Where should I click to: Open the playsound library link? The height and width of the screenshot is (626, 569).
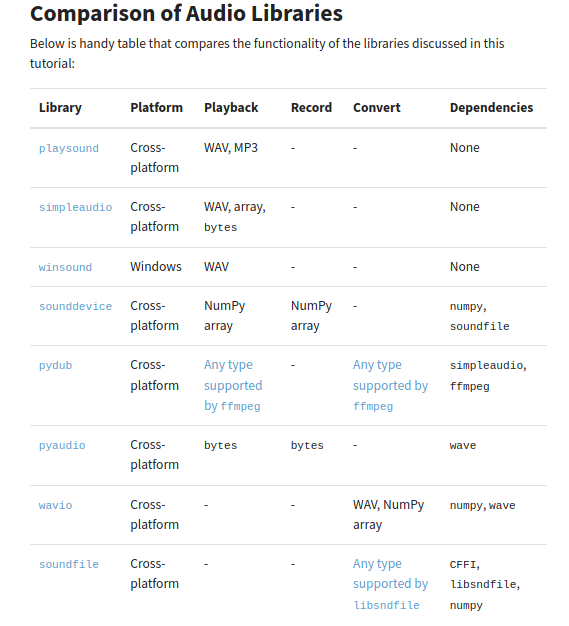[69, 149]
